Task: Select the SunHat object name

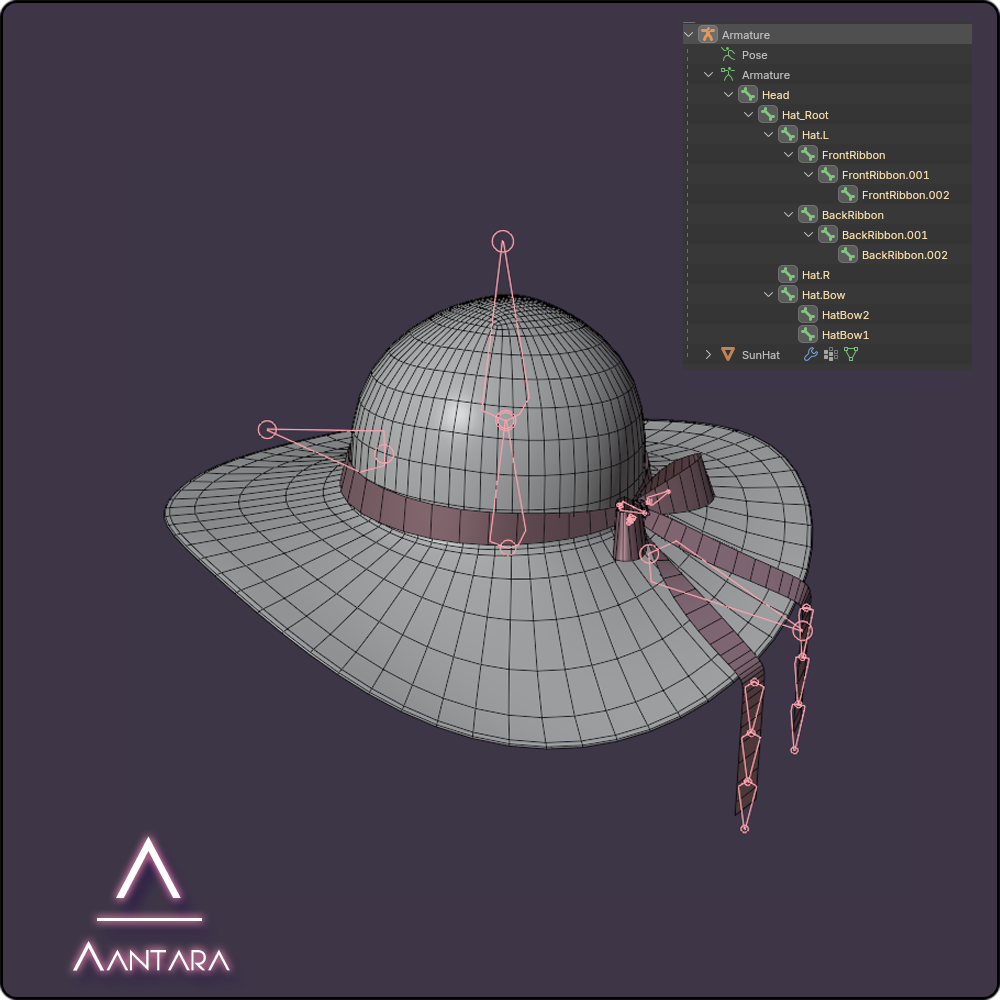Action: point(760,355)
